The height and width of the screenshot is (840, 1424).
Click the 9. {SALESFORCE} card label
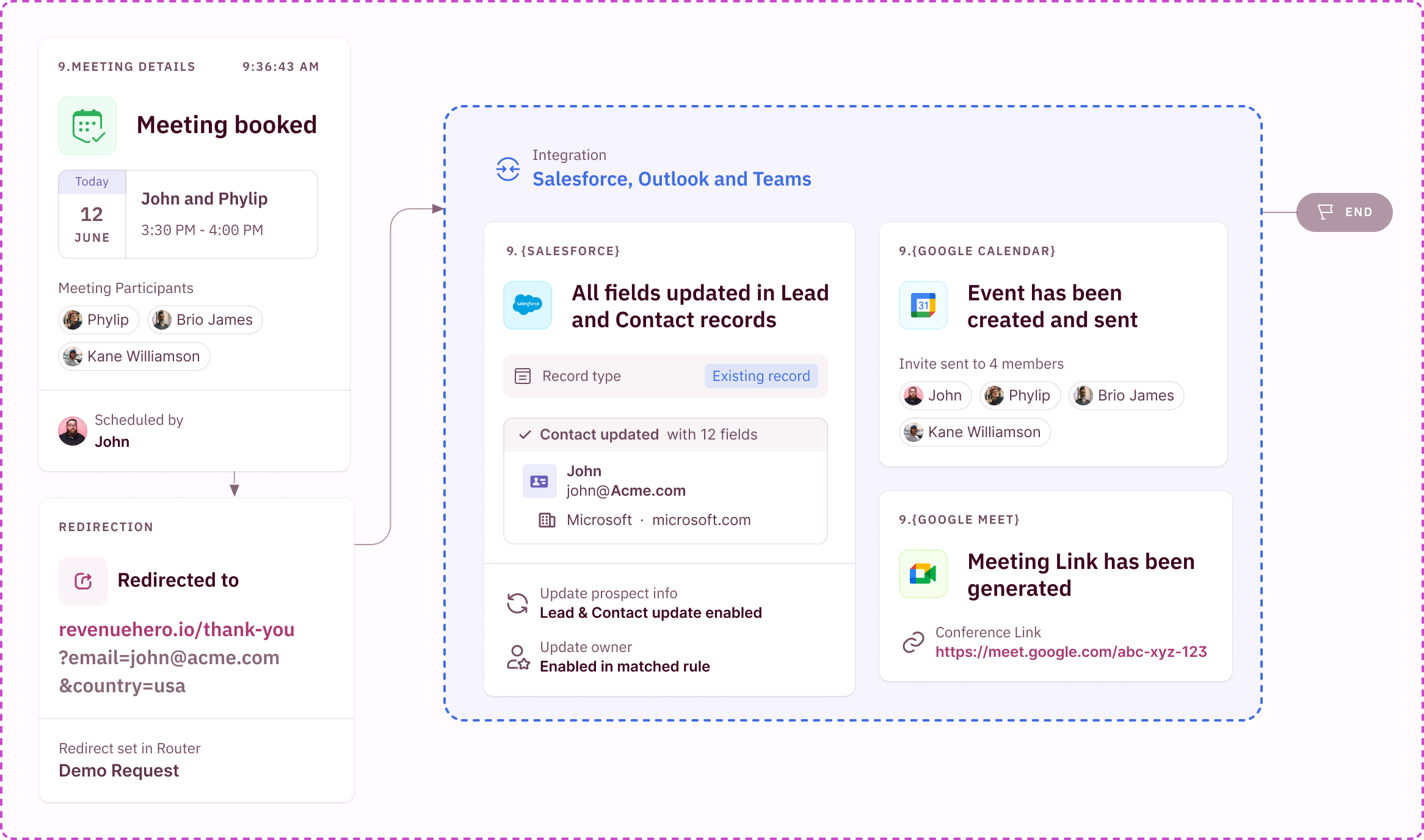pyautogui.click(x=563, y=251)
